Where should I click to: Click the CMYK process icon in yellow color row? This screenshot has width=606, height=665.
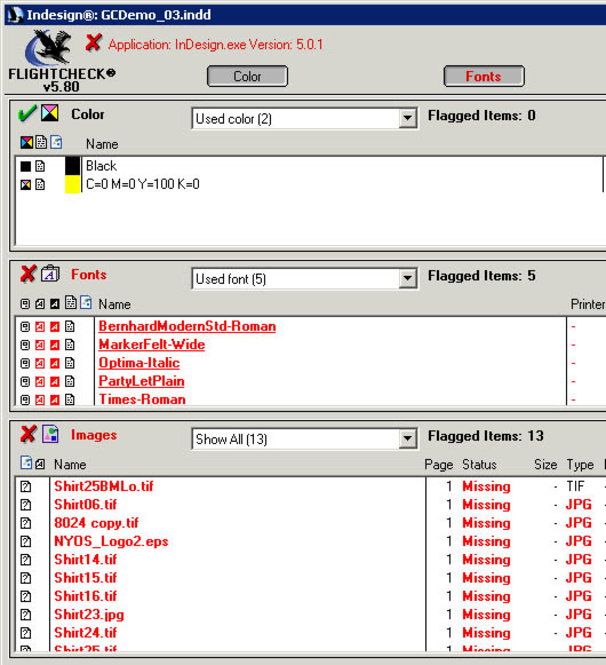coord(26,185)
